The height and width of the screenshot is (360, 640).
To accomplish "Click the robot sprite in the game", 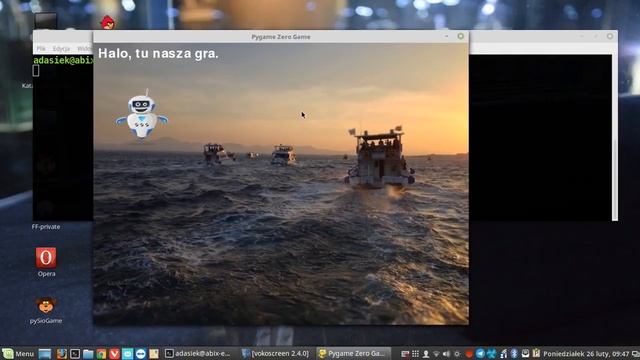I will pos(142,115).
